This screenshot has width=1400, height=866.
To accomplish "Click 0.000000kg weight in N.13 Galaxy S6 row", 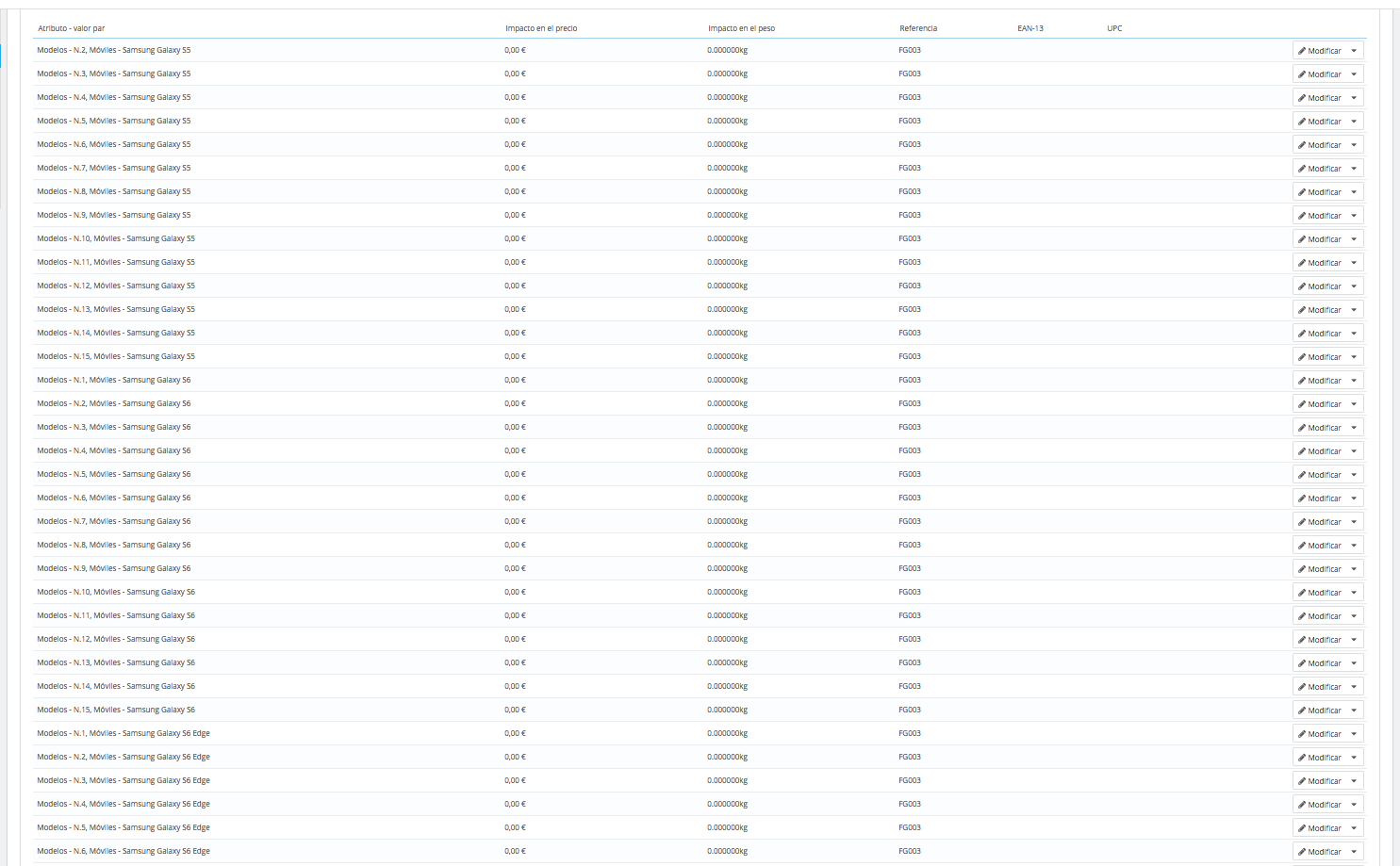I will click(727, 662).
